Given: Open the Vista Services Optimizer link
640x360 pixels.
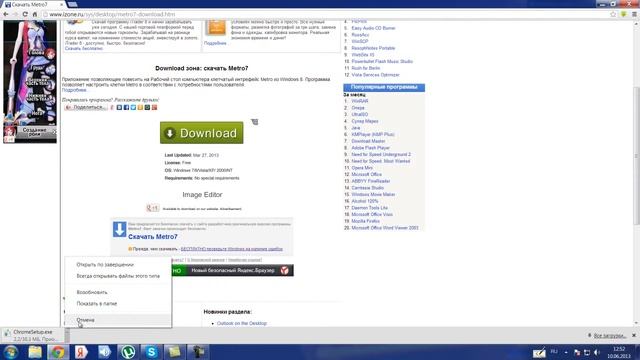Looking at the screenshot, I should pos(375,75).
